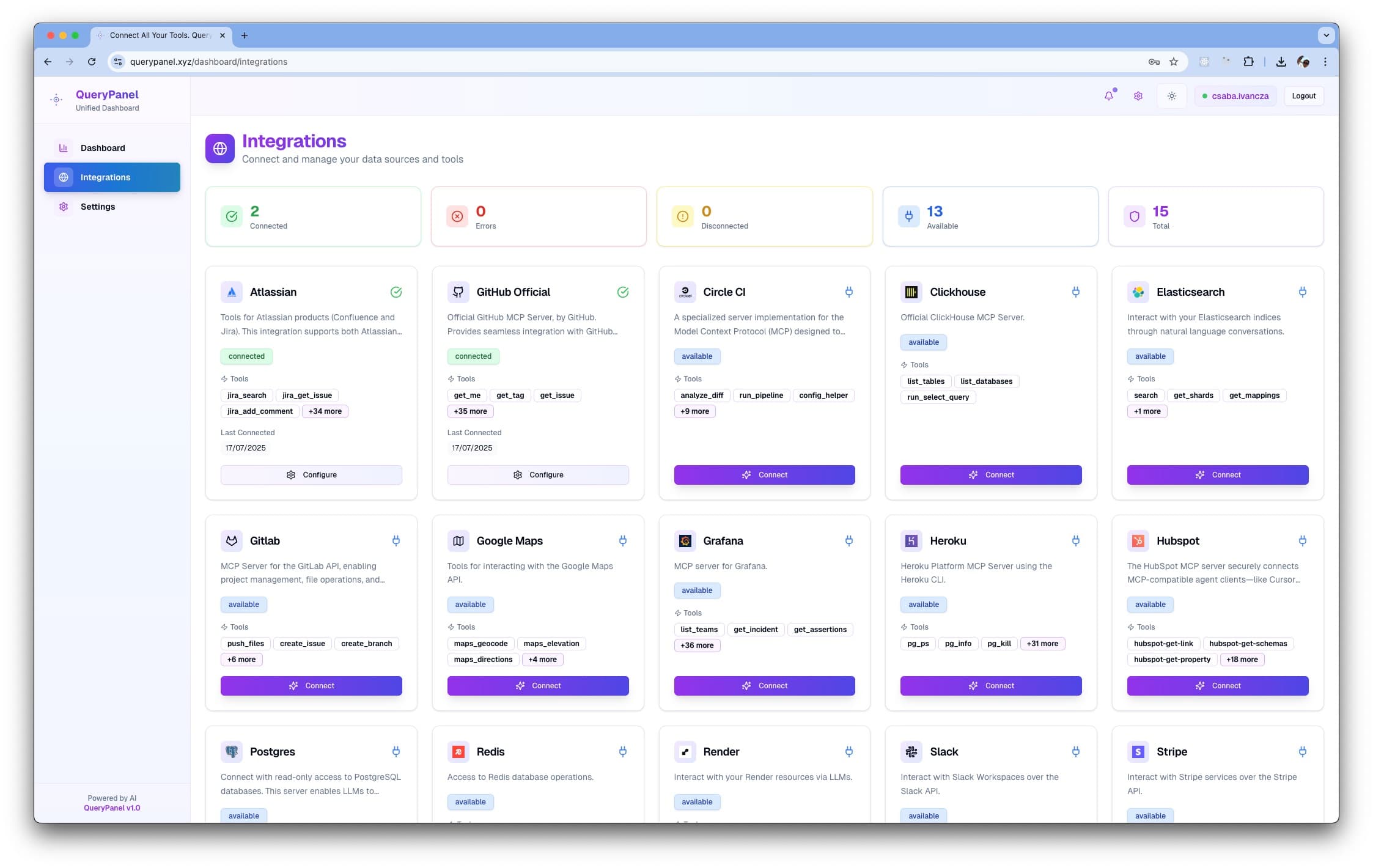The image size is (1373, 868).
Task: Click the Total stat shield icon
Action: pyautogui.click(x=1135, y=216)
